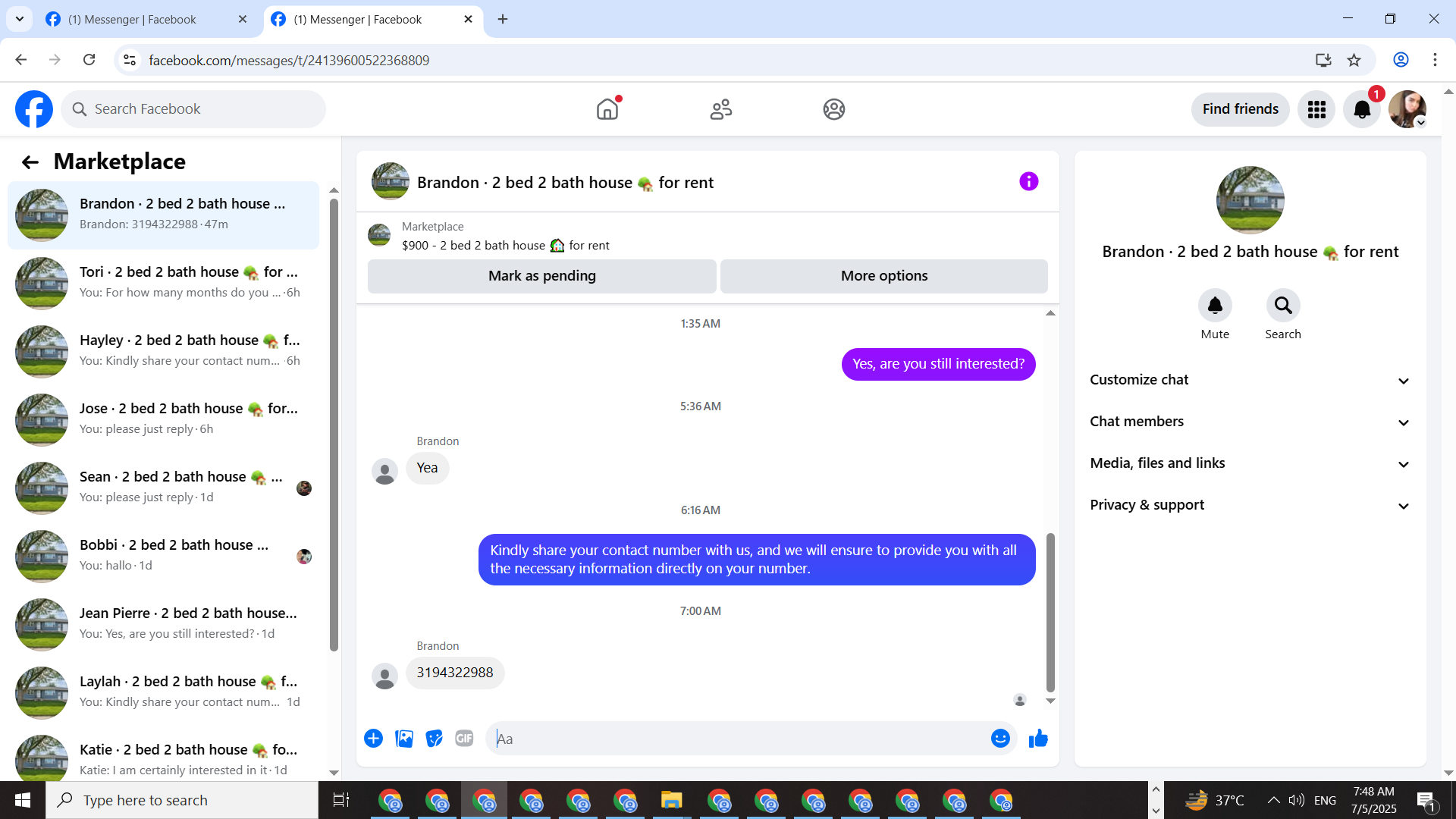
Task: Click the More options button
Action: (x=883, y=276)
